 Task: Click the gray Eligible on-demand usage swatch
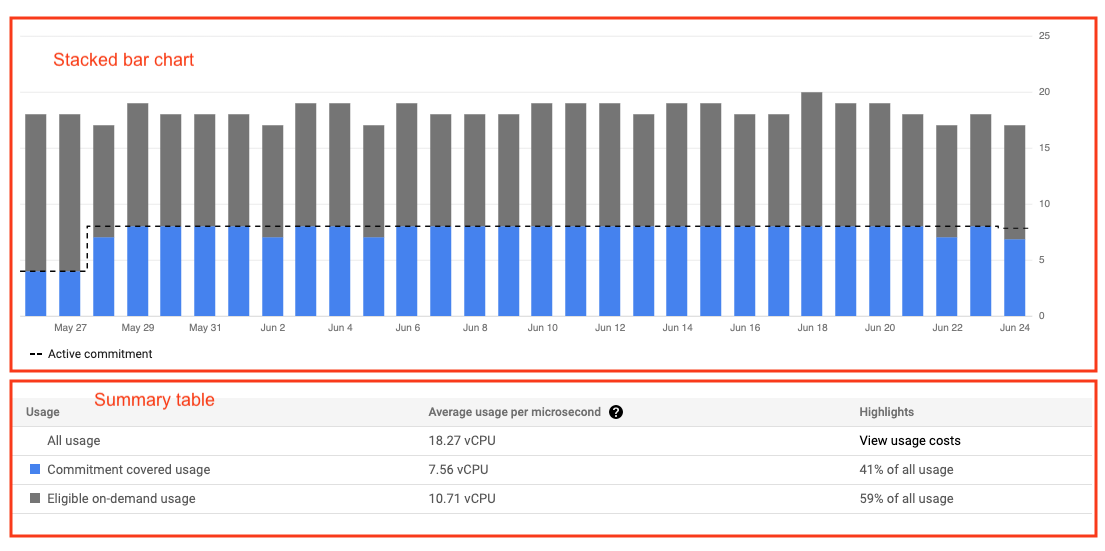[x=36, y=498]
